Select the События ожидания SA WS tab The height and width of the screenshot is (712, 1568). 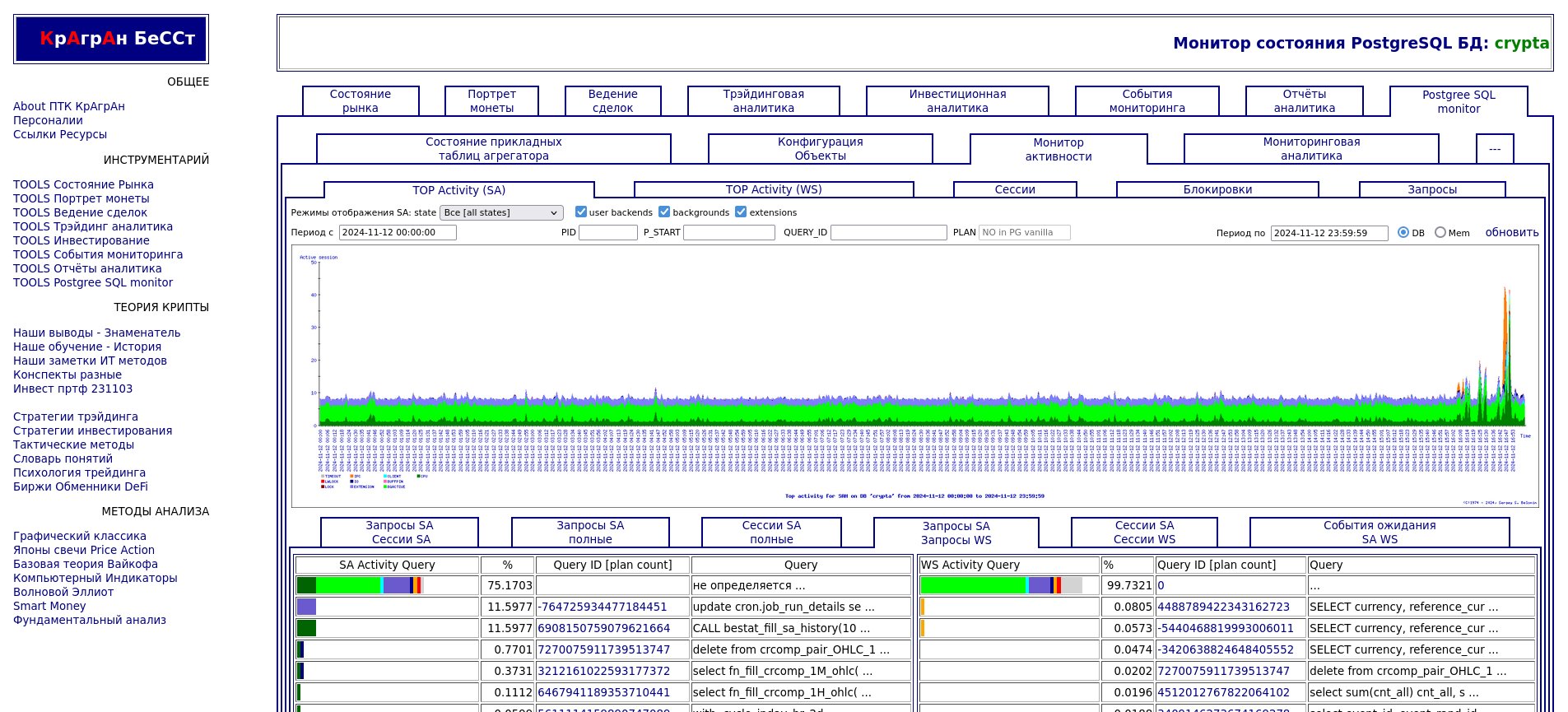(1380, 533)
